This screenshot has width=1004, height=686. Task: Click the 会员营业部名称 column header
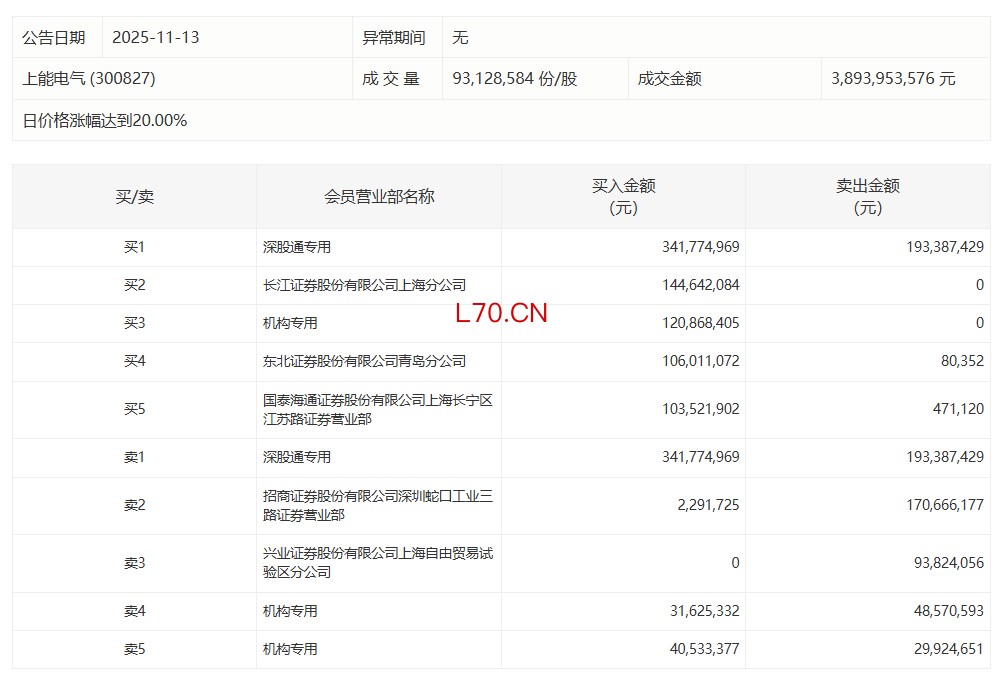[x=379, y=197]
